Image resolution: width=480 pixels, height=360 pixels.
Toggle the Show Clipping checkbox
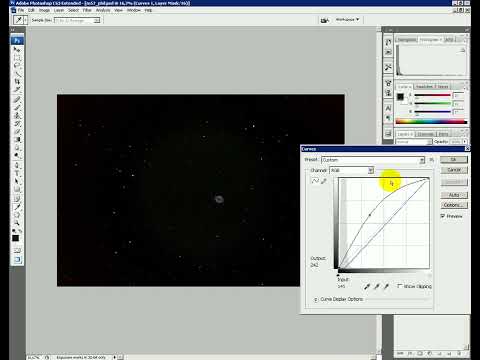point(400,286)
